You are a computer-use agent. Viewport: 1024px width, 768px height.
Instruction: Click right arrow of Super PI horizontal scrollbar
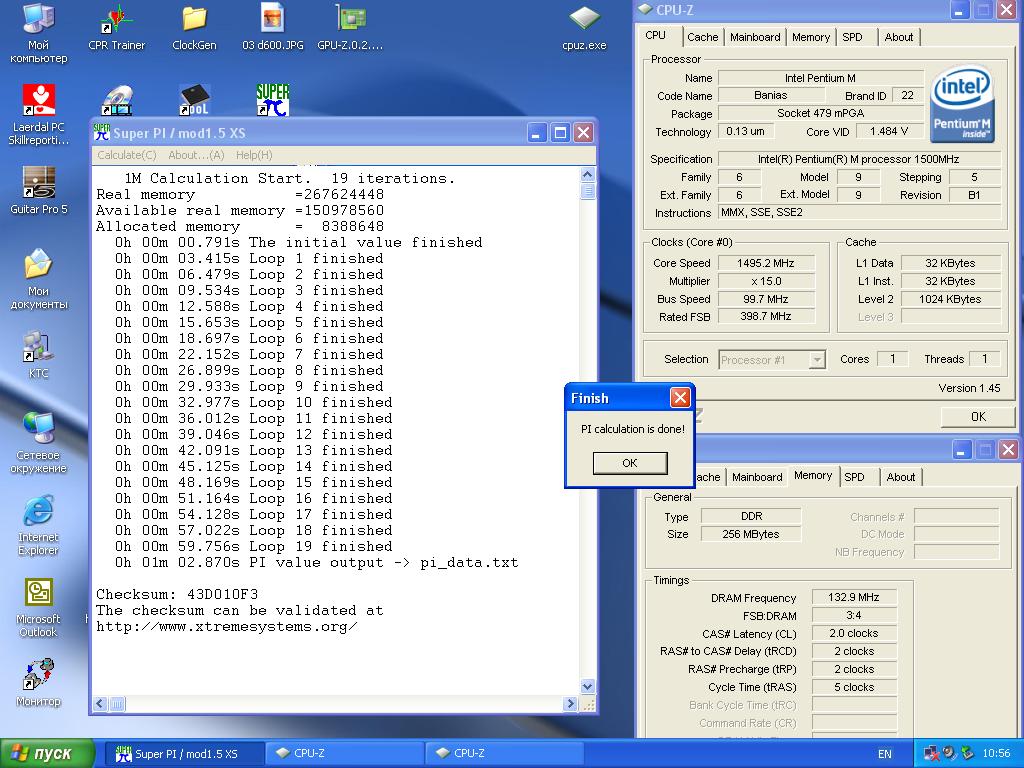(x=570, y=704)
